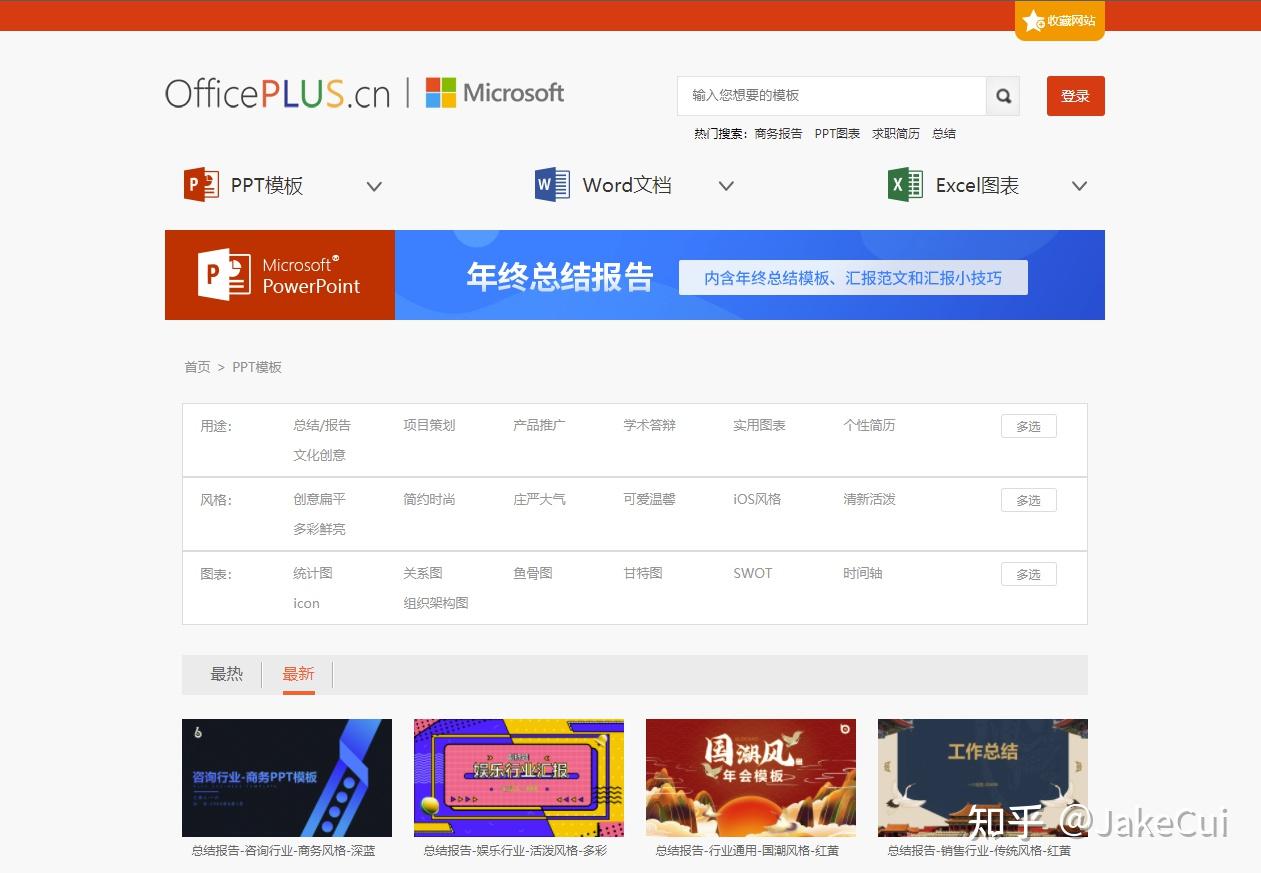
Task: Select the SWOT chart filter
Action: point(752,573)
